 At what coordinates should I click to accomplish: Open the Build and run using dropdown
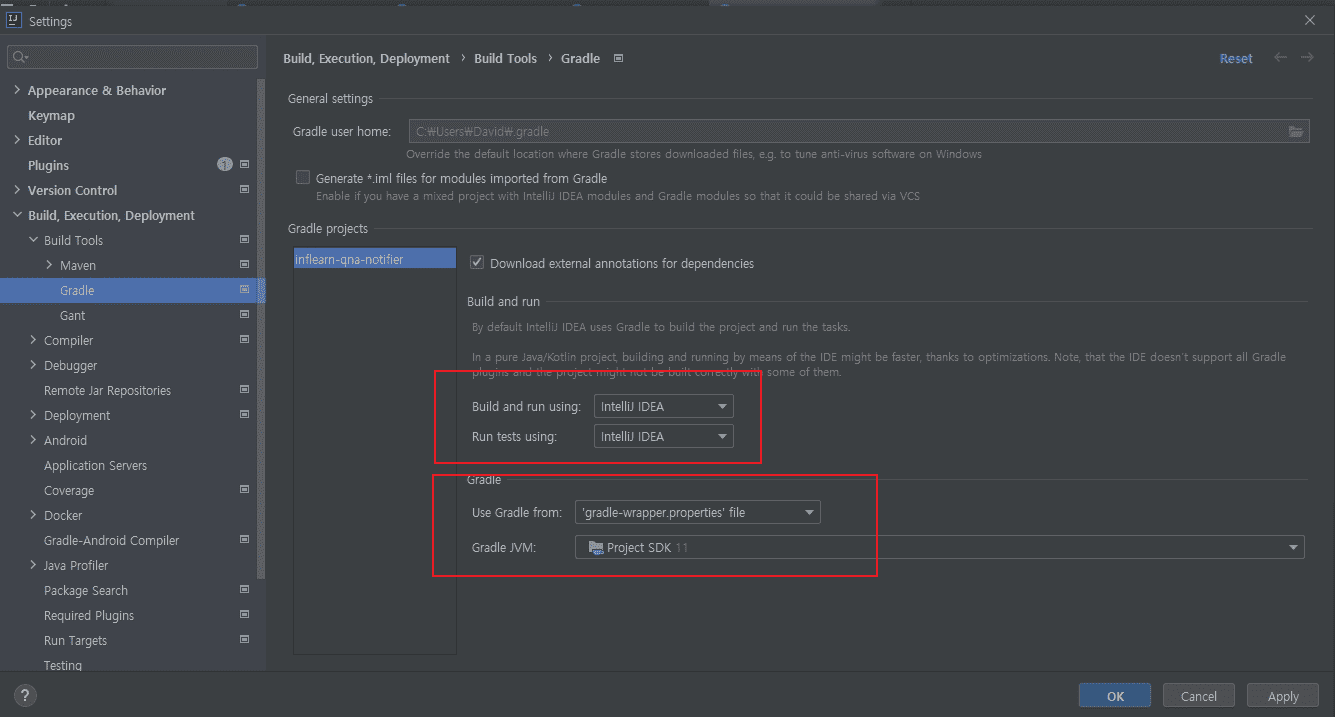(x=664, y=407)
